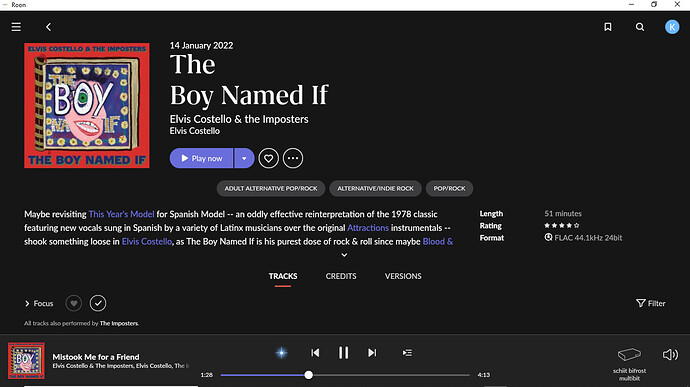
Task: Click the now-playing album thumbnail
Action: click(26, 361)
